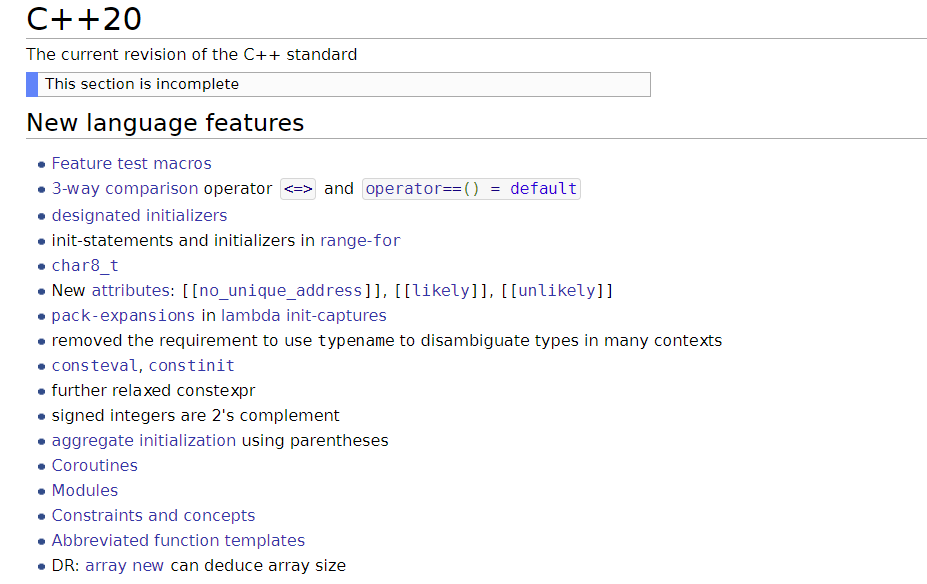The width and height of the screenshot is (927, 584).
Task: Follow the 3-way comparison link
Action: pyautogui.click(x=125, y=189)
